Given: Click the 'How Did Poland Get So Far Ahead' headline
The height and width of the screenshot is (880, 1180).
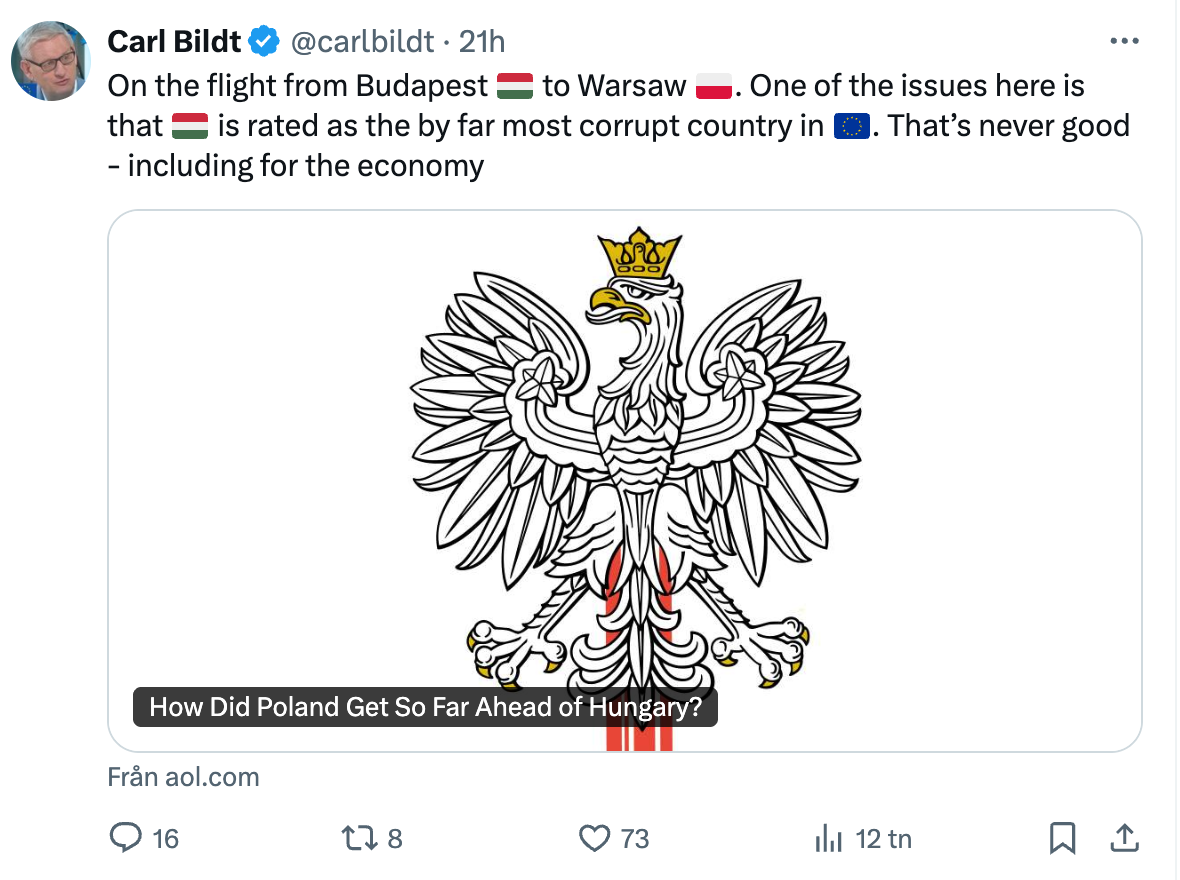Looking at the screenshot, I should pos(425,708).
